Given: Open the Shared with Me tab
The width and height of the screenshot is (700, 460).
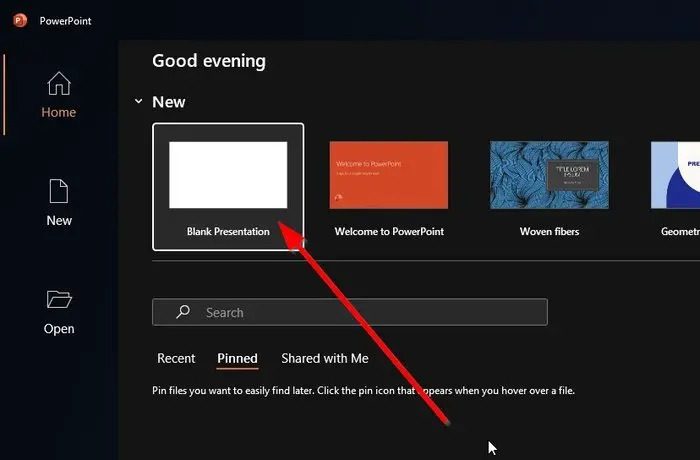Looking at the screenshot, I should point(325,358).
